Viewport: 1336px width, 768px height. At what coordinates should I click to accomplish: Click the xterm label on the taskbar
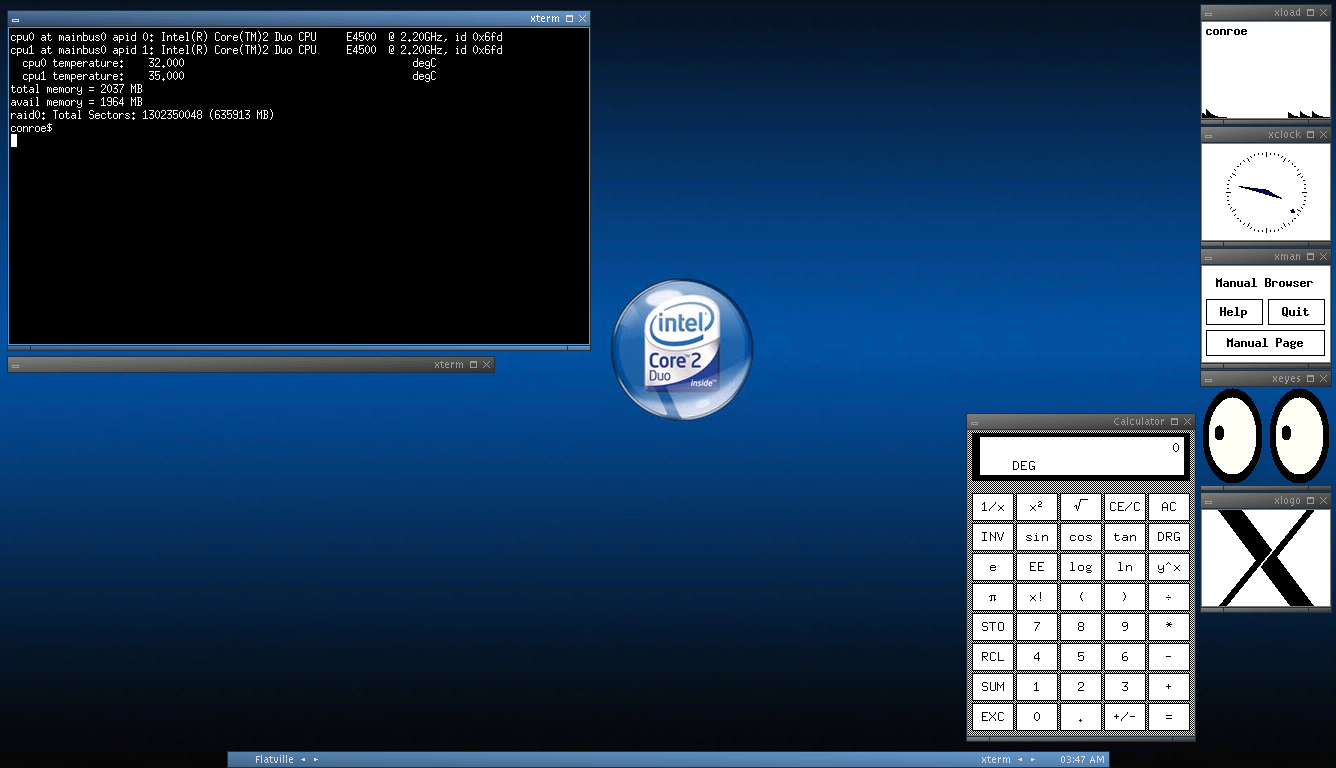point(995,760)
